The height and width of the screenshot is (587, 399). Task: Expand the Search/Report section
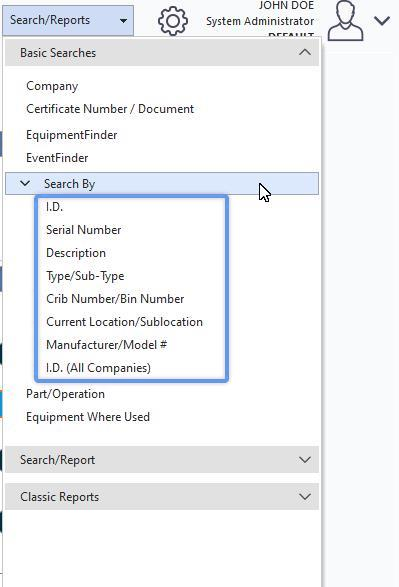tap(162, 459)
